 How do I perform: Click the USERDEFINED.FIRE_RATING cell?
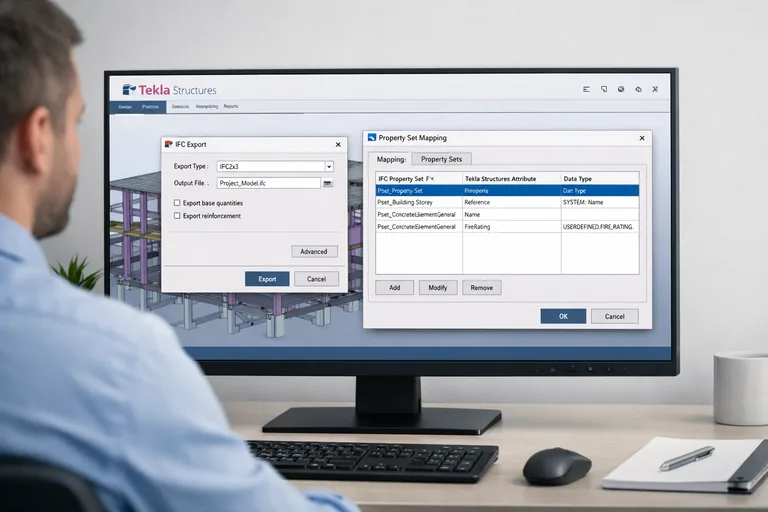(x=600, y=227)
